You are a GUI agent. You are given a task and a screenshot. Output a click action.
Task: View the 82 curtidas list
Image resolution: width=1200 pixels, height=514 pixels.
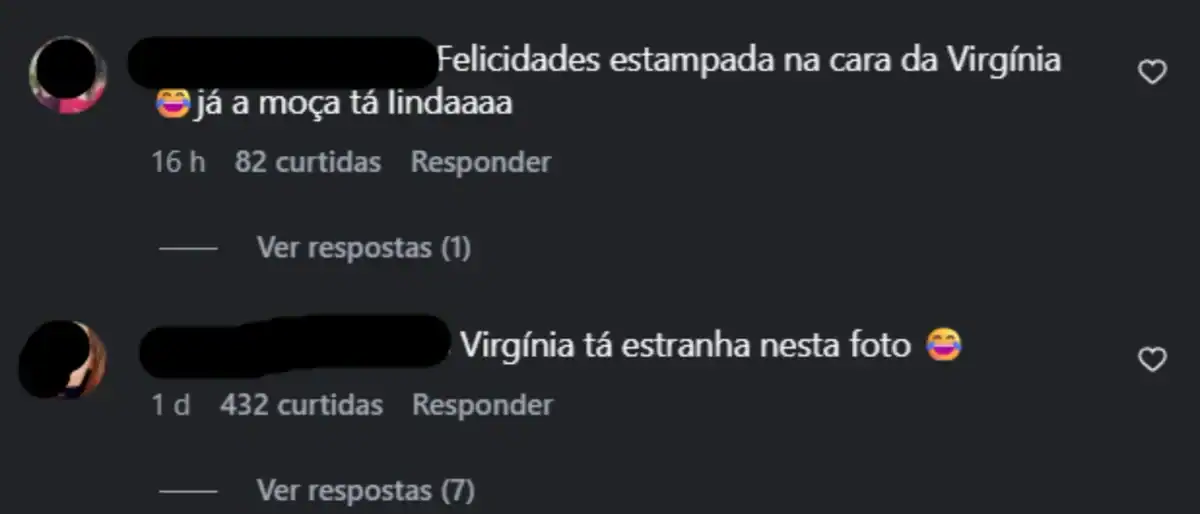[308, 162]
